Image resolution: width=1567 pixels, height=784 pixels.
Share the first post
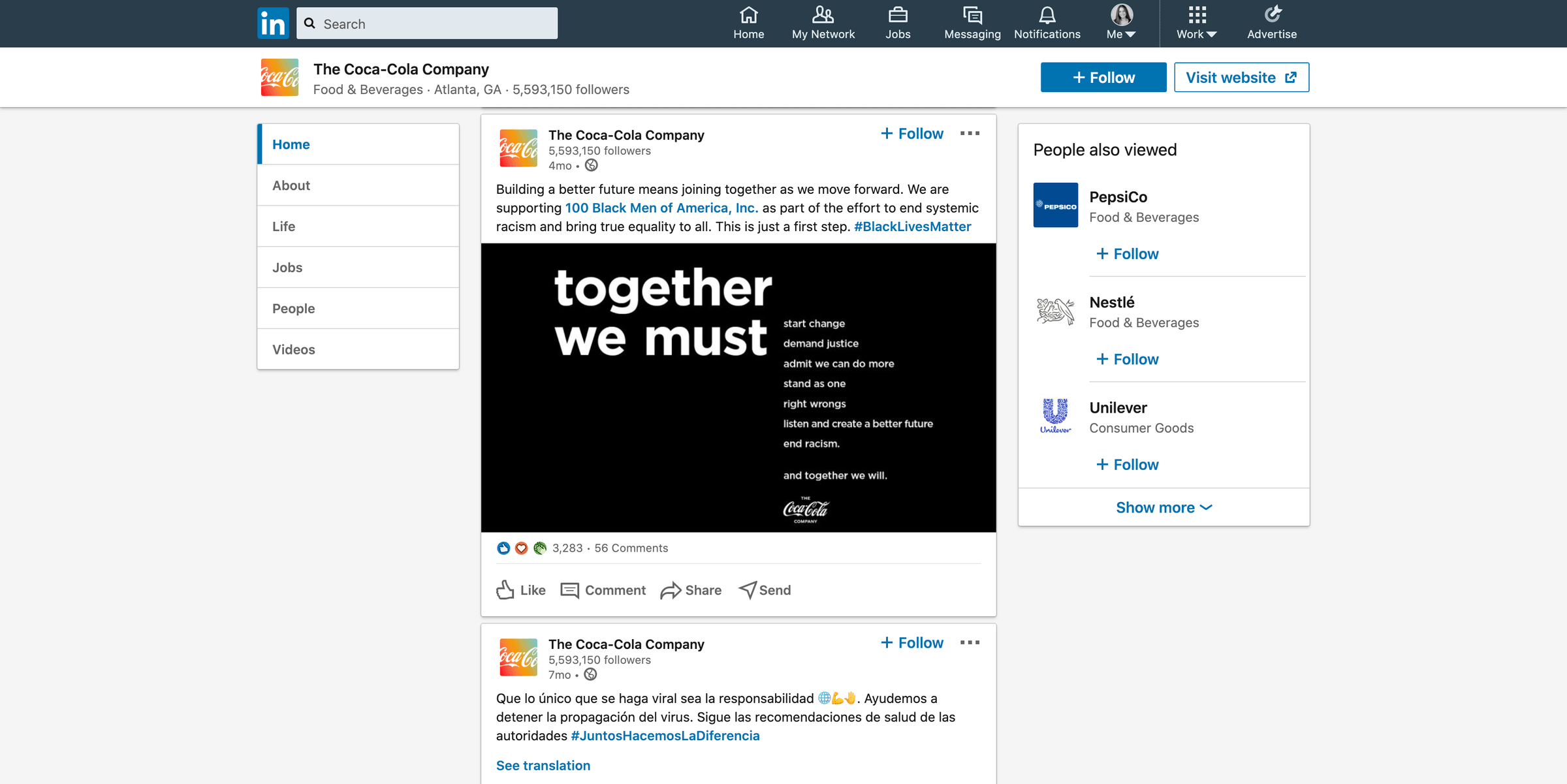[x=691, y=590]
